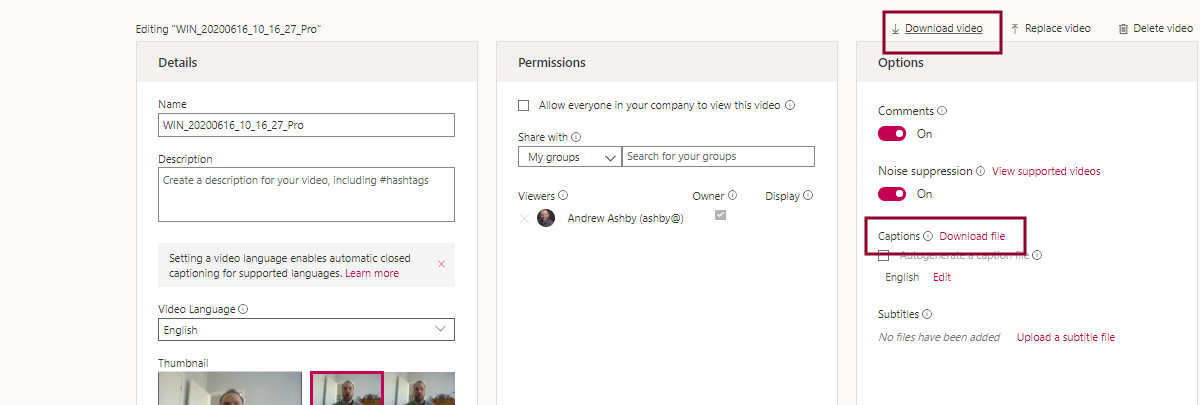Click the info icon beside Captions
Screen dimensions: 1200x405
click(x=928, y=237)
